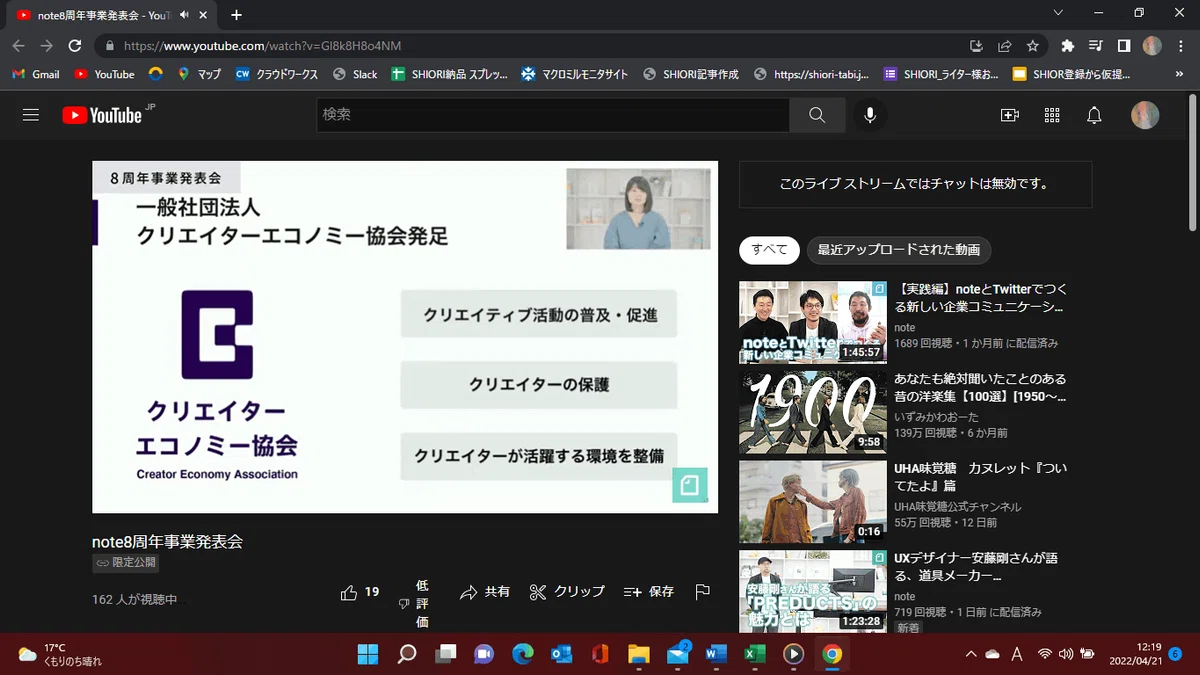Share the video with 共有
This screenshot has height=675, width=1200.
[485, 592]
